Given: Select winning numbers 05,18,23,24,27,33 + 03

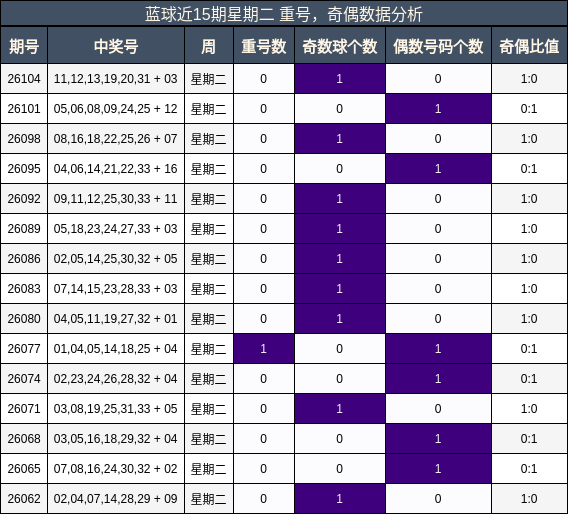Looking at the screenshot, I should [116, 229].
